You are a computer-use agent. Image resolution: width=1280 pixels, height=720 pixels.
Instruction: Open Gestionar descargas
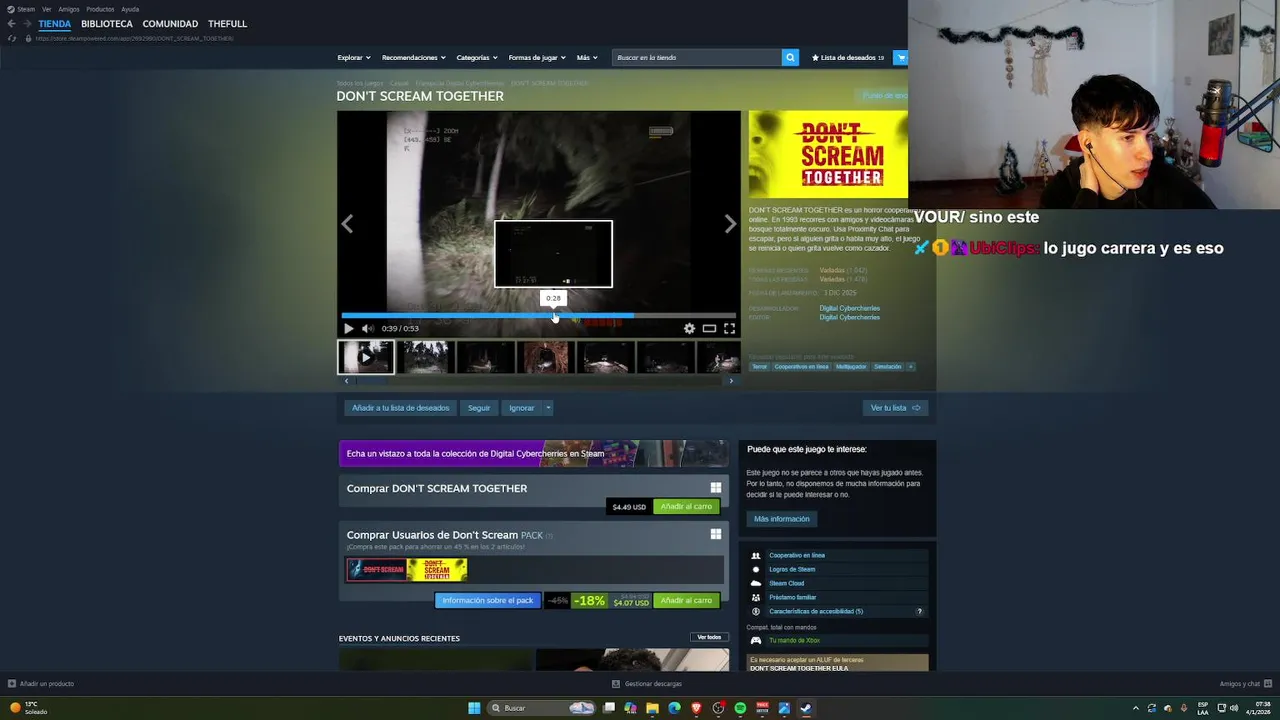tap(647, 683)
